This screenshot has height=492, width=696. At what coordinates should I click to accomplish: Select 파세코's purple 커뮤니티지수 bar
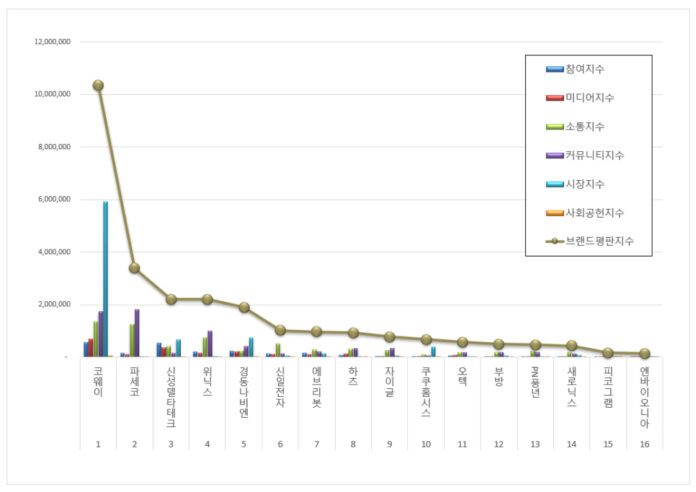point(137,333)
